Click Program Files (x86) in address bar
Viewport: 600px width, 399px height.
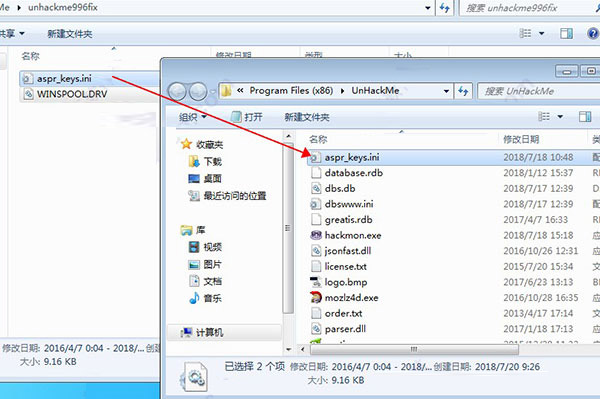click(291, 91)
